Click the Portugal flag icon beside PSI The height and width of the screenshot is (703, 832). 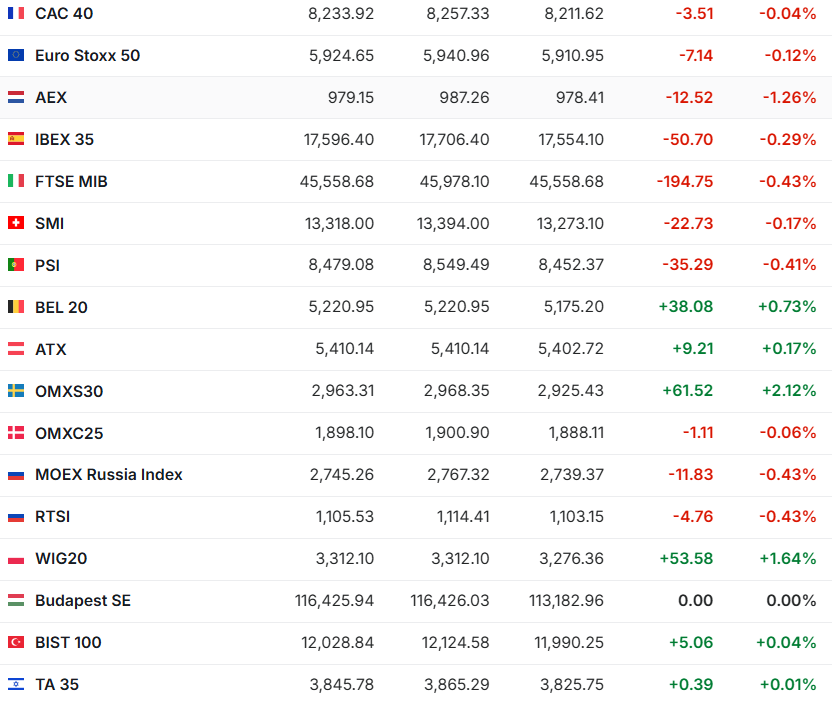[16, 266]
